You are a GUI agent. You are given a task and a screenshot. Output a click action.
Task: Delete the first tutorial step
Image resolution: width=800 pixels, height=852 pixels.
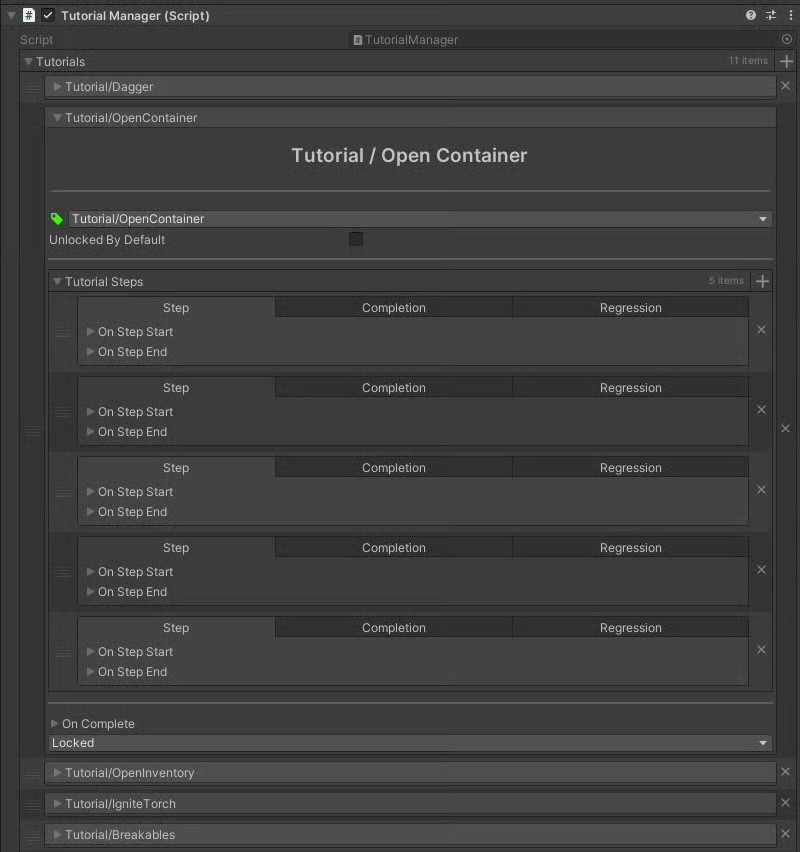click(761, 330)
